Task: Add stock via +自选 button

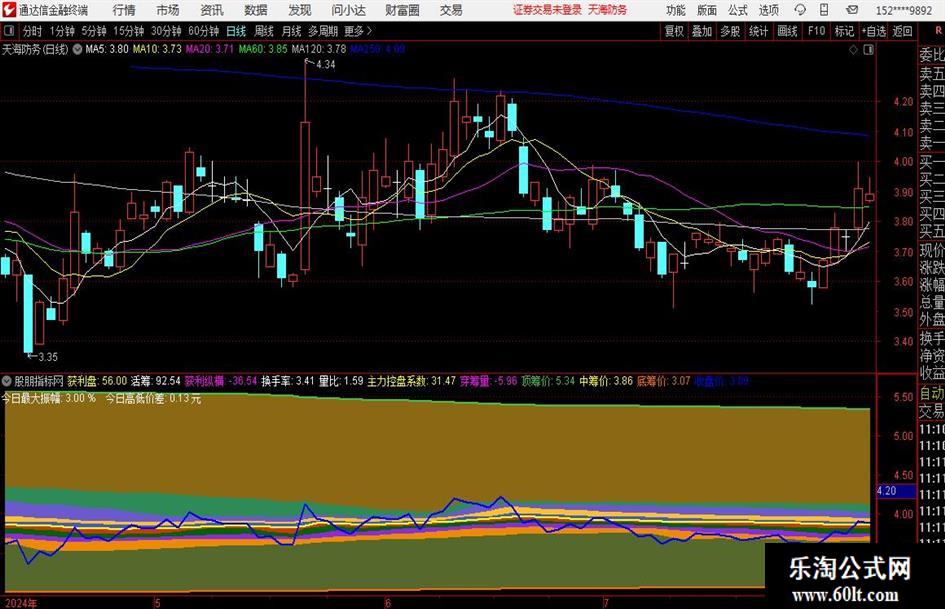Action: coord(874,31)
